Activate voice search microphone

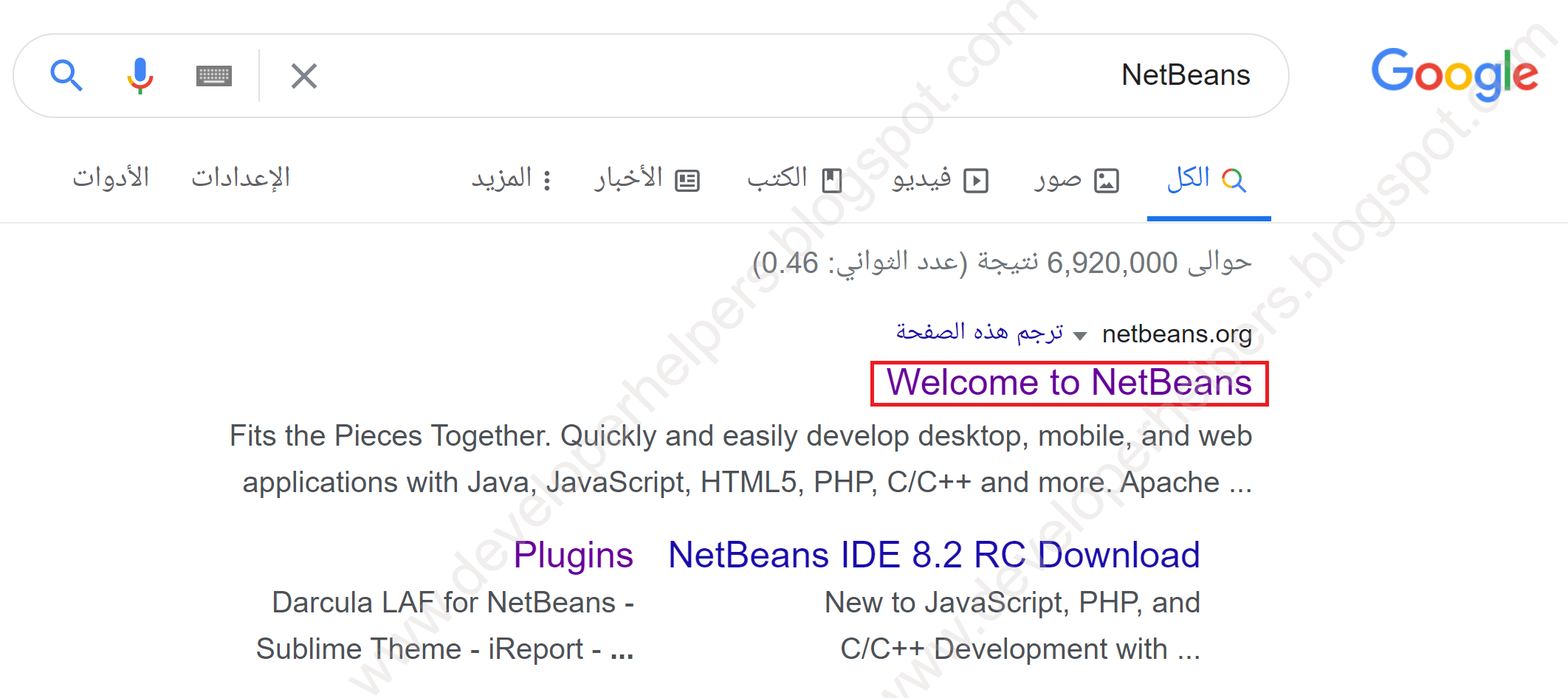(x=140, y=75)
